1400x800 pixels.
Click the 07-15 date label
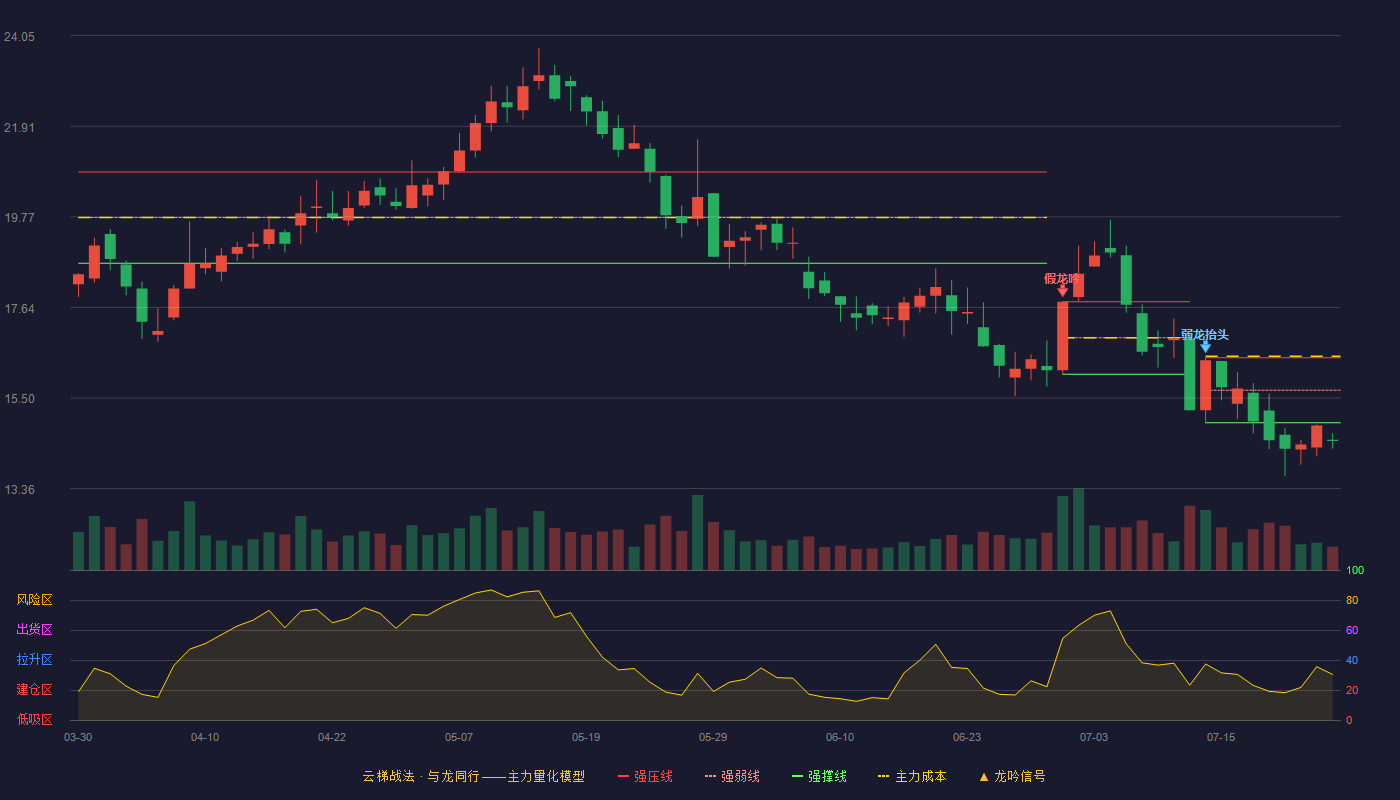coord(1221,737)
